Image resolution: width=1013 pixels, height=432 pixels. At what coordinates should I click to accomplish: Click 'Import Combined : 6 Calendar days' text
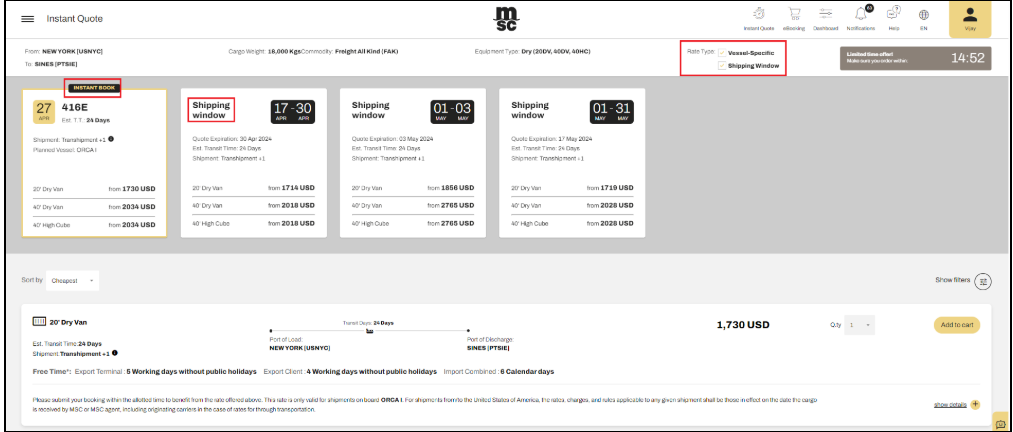coord(499,371)
